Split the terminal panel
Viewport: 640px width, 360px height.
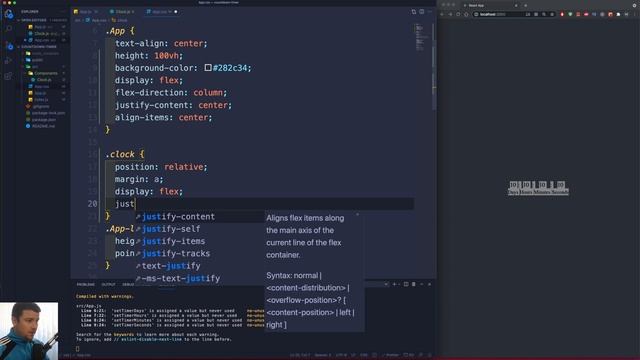coord(406,284)
